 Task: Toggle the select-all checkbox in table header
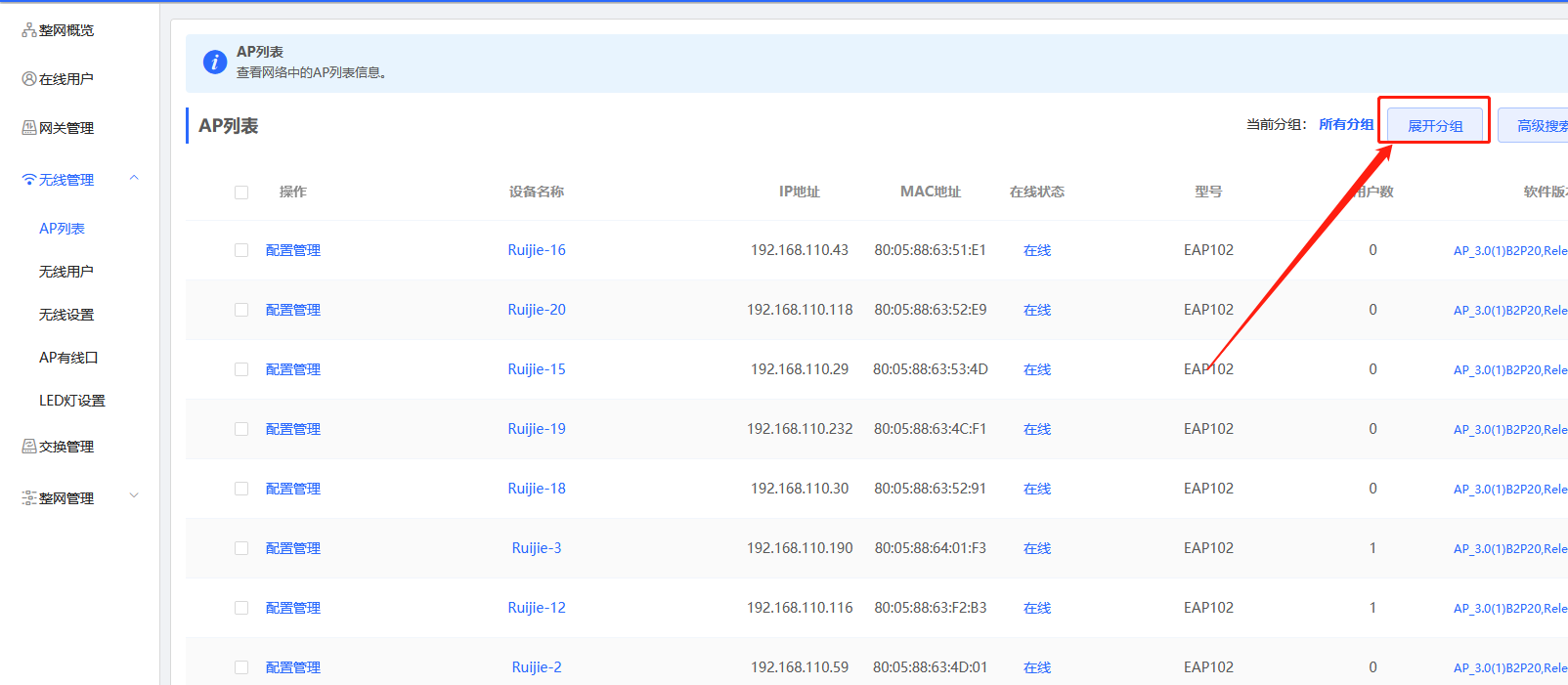click(241, 193)
